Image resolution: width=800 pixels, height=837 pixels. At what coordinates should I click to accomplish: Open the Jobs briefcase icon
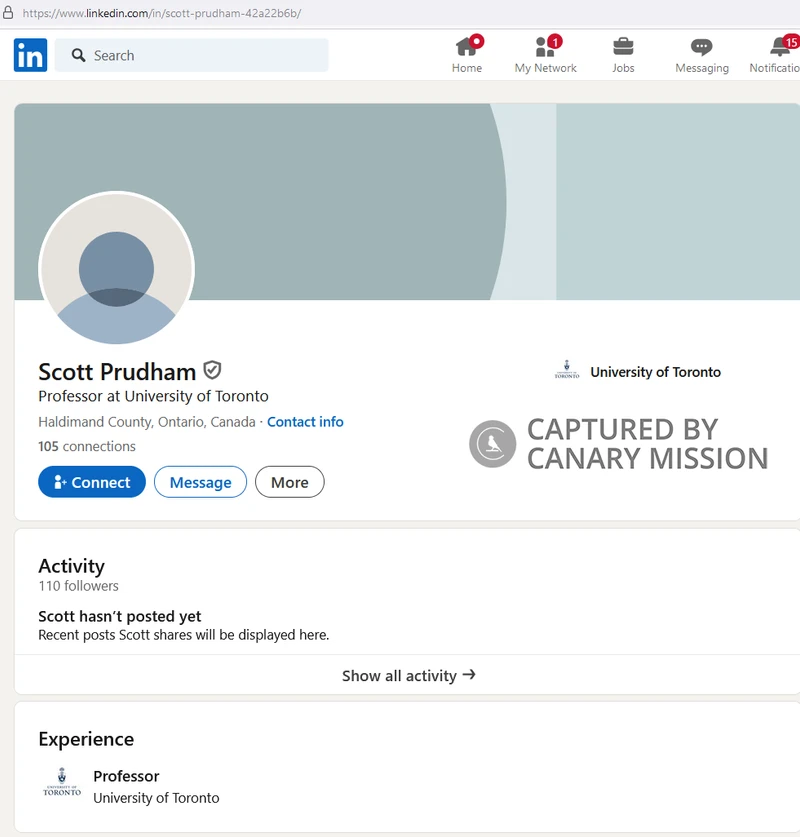pyautogui.click(x=623, y=47)
